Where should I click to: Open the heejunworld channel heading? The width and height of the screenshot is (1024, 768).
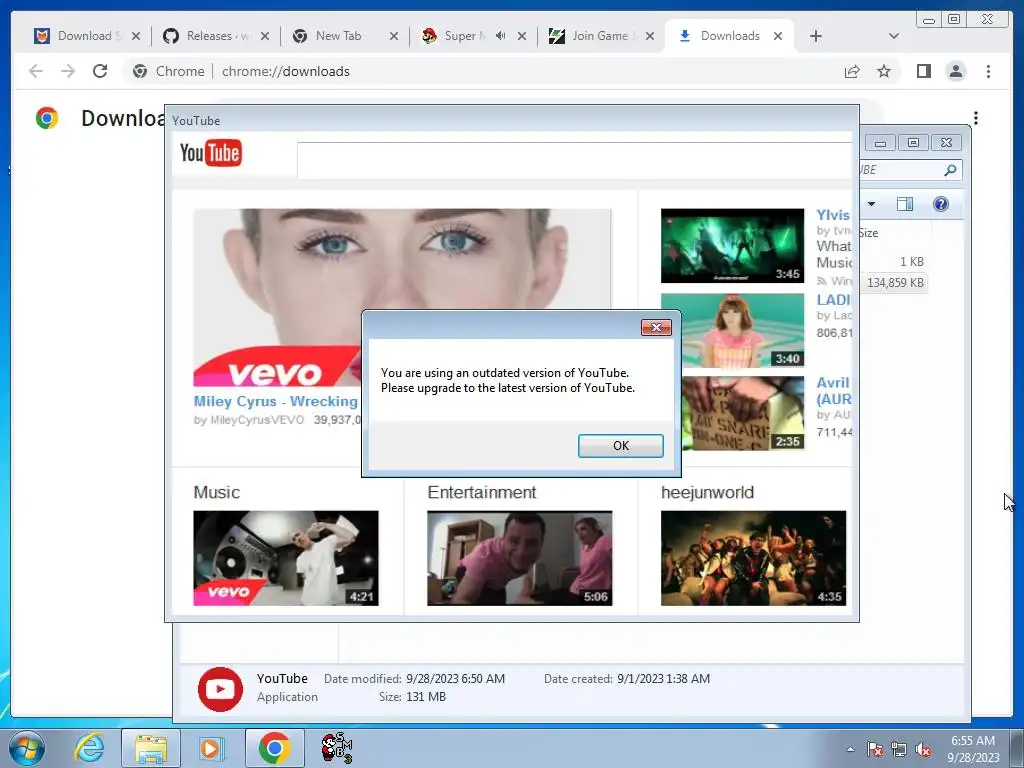pos(707,492)
